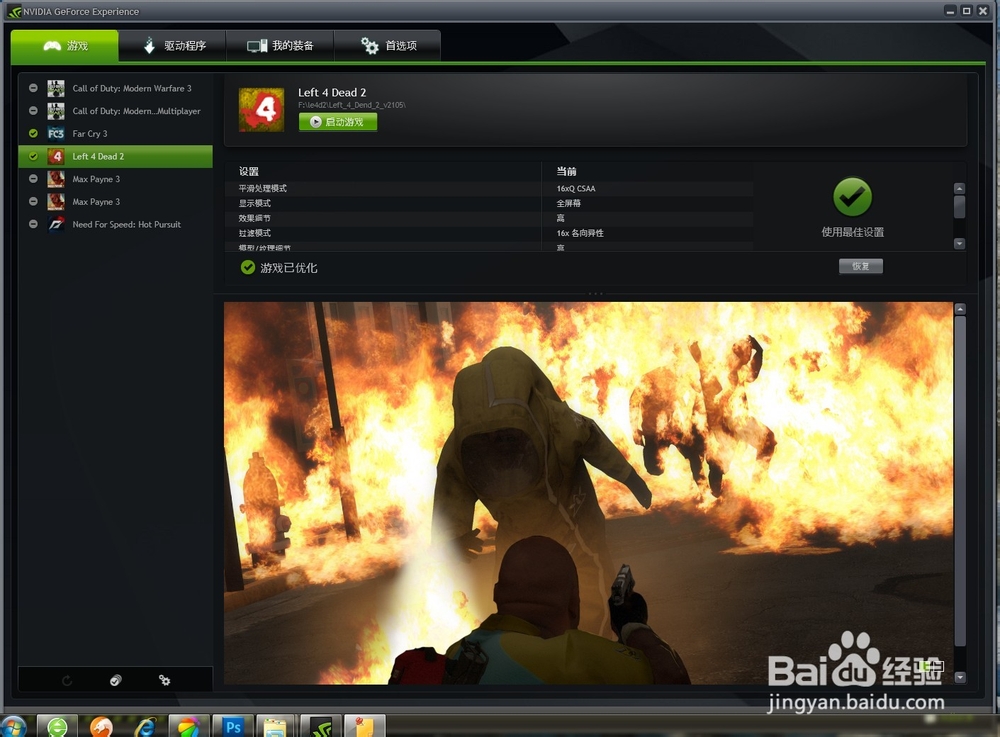Open game scan settings gears icon
This screenshot has width=1000, height=737.
(x=165, y=680)
